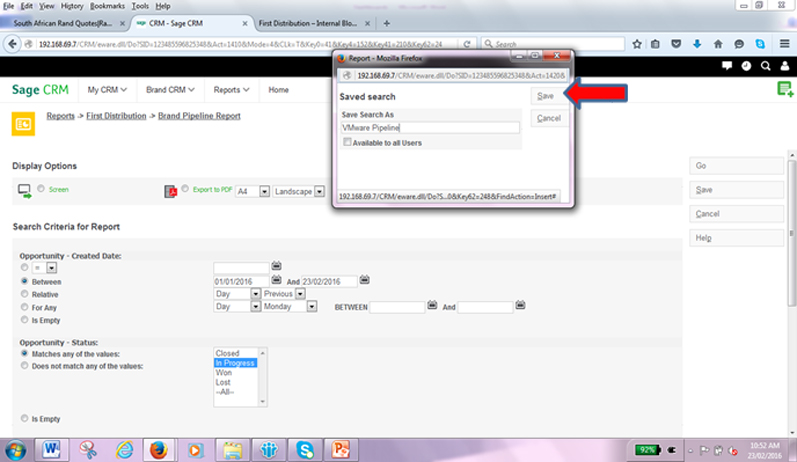Screen dimensions: 797x462
Task: Select Between created date radio option
Action: pos(24,281)
